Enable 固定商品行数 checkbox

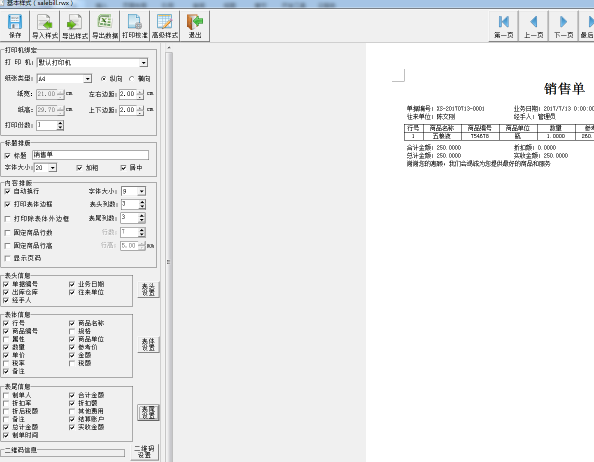(x=7, y=233)
